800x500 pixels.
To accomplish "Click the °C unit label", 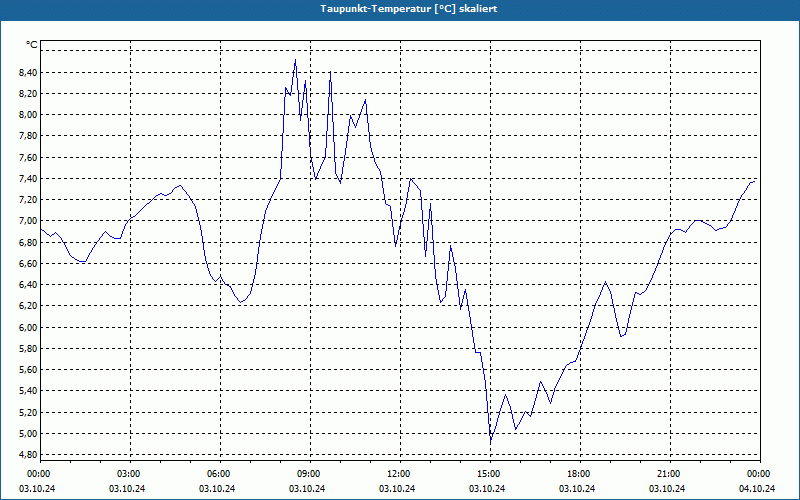I will pyautogui.click(x=32, y=45).
